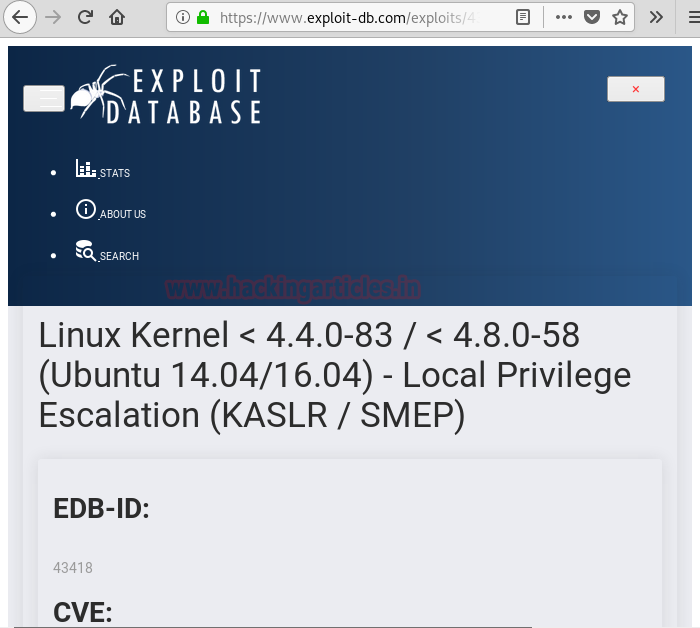This screenshot has width=700, height=628.
Task: Bookmark this page with the star
Action: coord(620,17)
